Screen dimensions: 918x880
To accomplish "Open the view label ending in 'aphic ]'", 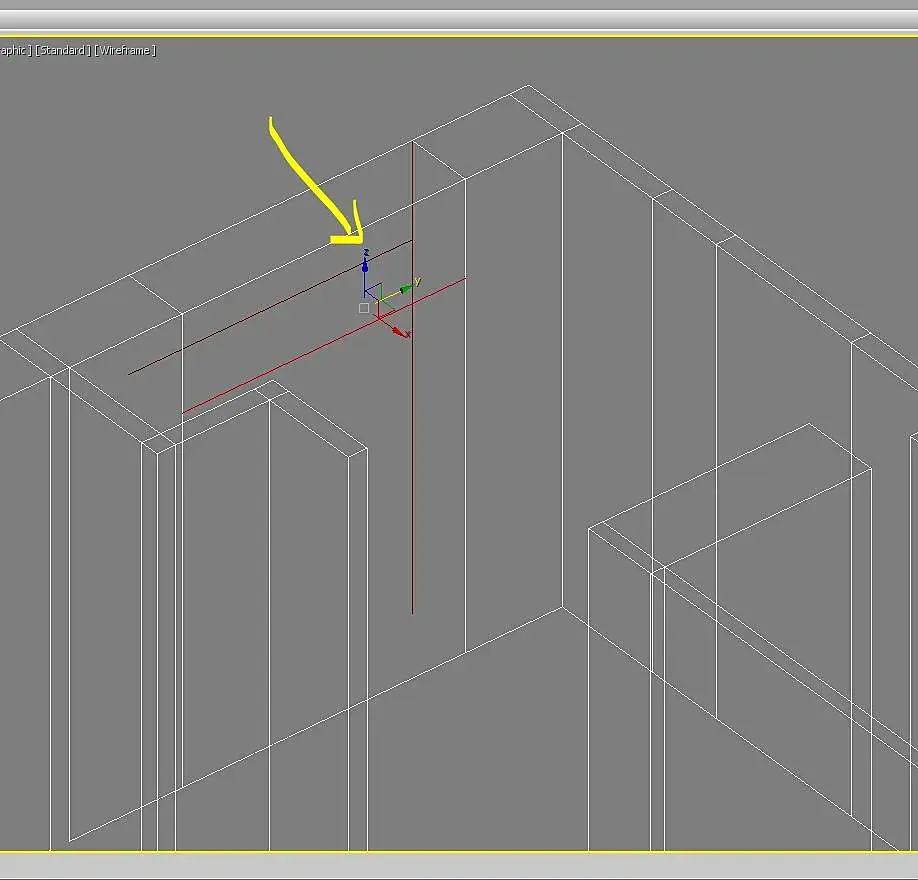I will pos(16,50).
